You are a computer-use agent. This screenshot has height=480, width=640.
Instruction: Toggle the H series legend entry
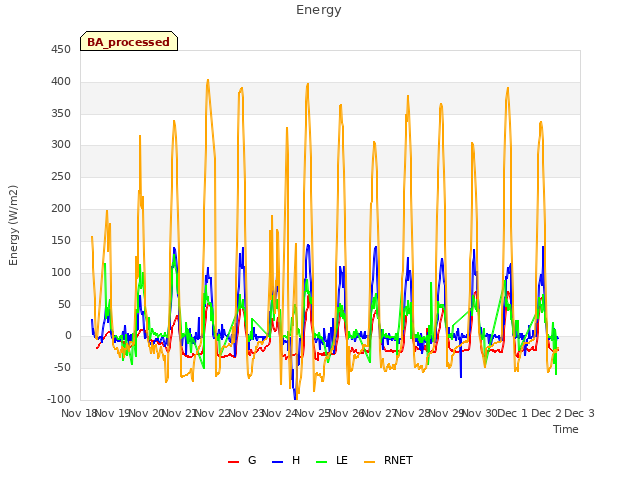(286, 460)
